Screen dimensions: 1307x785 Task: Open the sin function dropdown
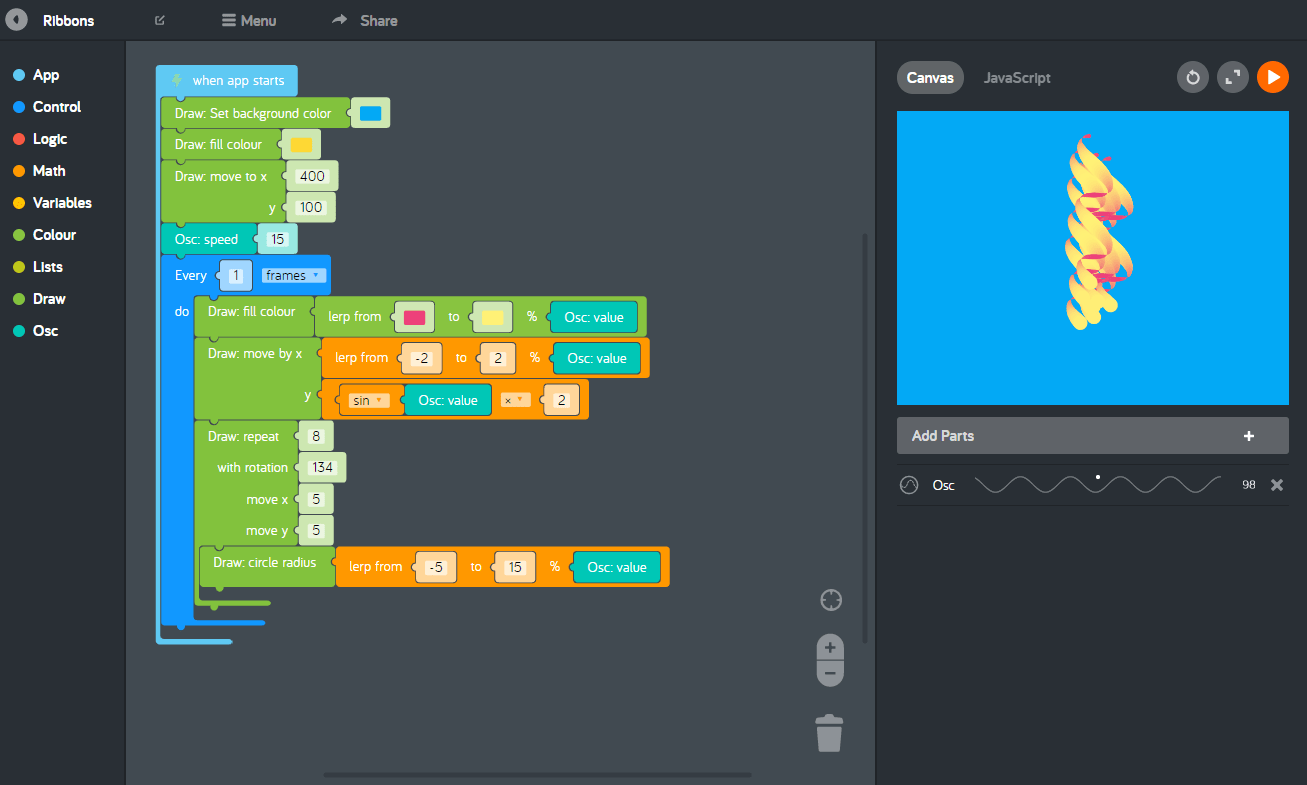pyautogui.click(x=370, y=399)
